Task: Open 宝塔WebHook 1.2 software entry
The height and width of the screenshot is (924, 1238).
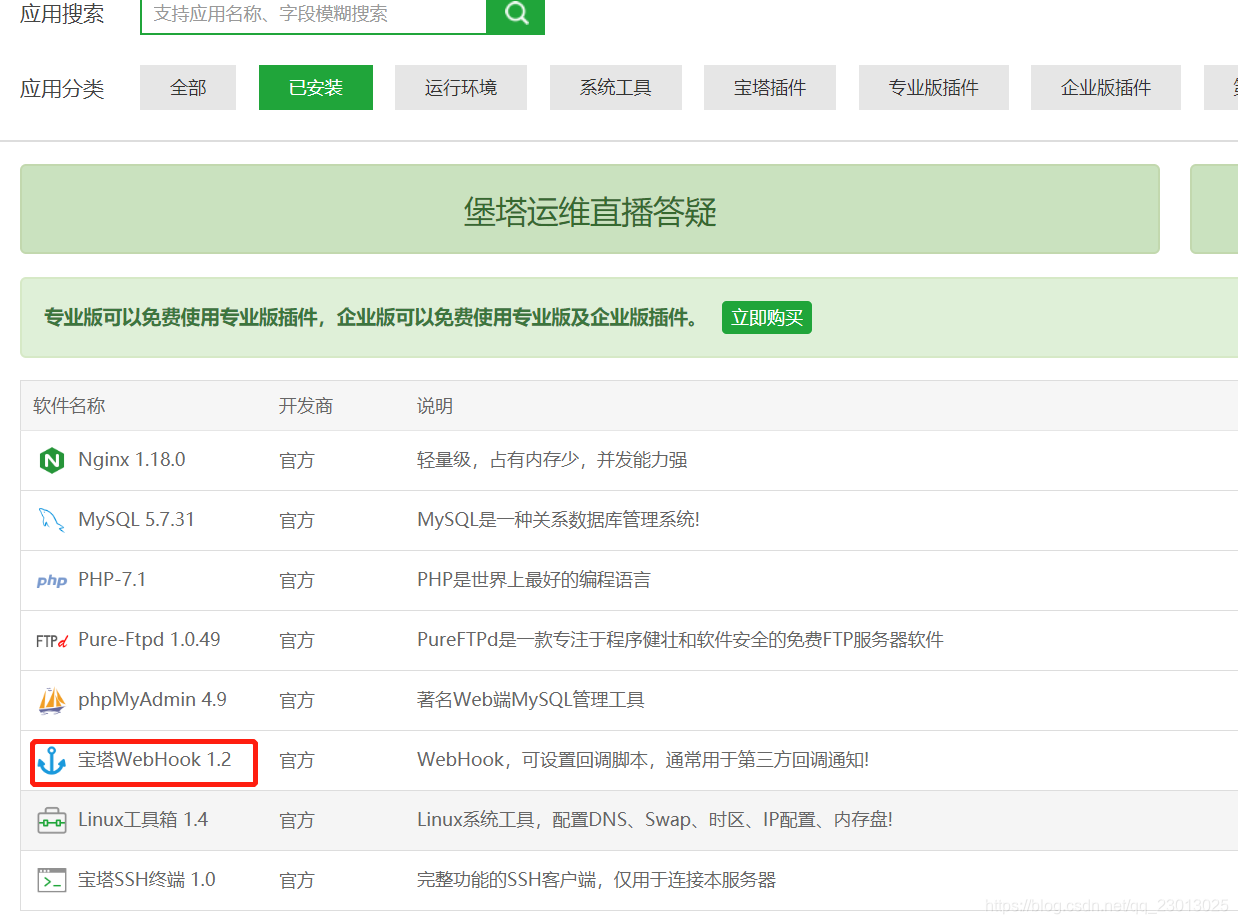Action: point(154,760)
